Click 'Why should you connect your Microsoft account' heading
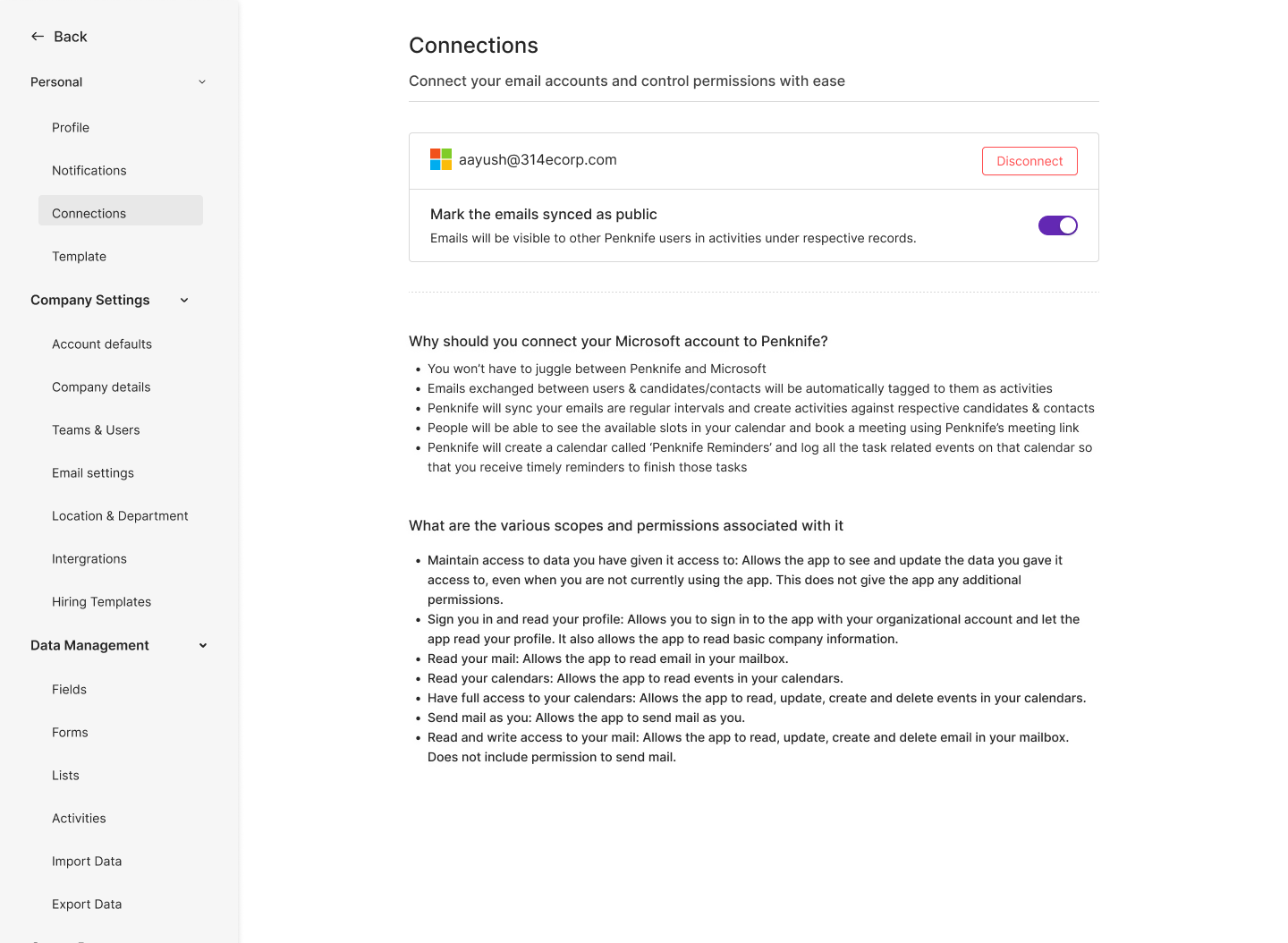 [x=618, y=342]
